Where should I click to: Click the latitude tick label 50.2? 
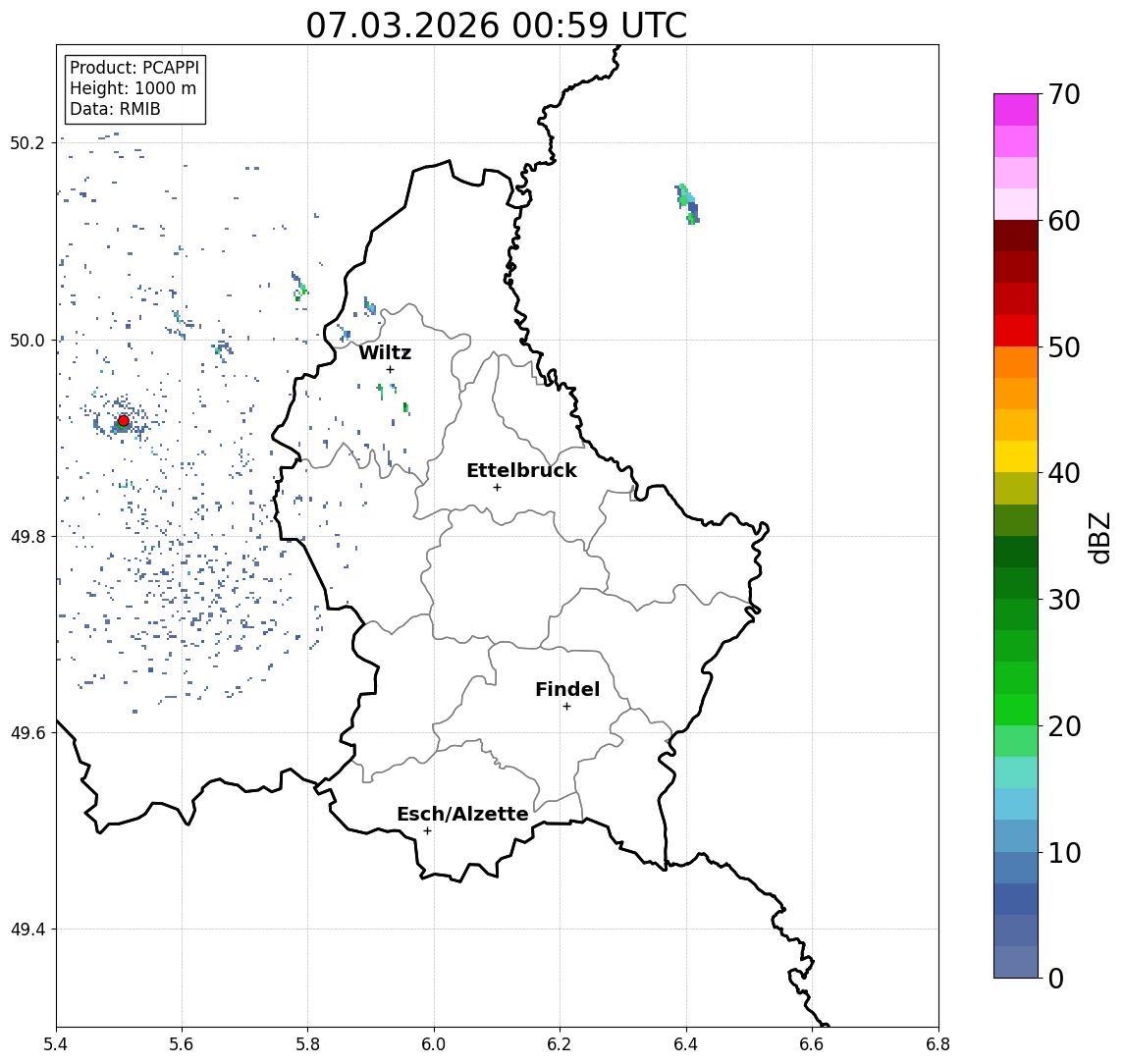point(27,142)
